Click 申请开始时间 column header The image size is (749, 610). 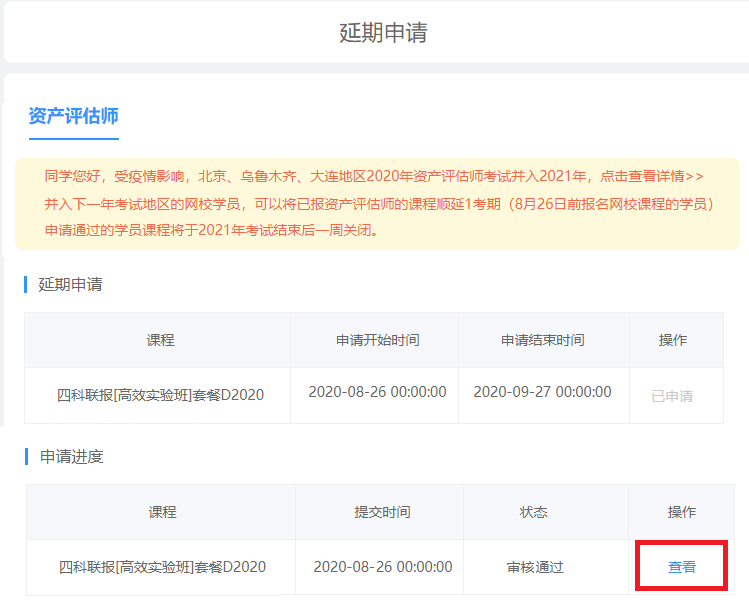pos(377,340)
